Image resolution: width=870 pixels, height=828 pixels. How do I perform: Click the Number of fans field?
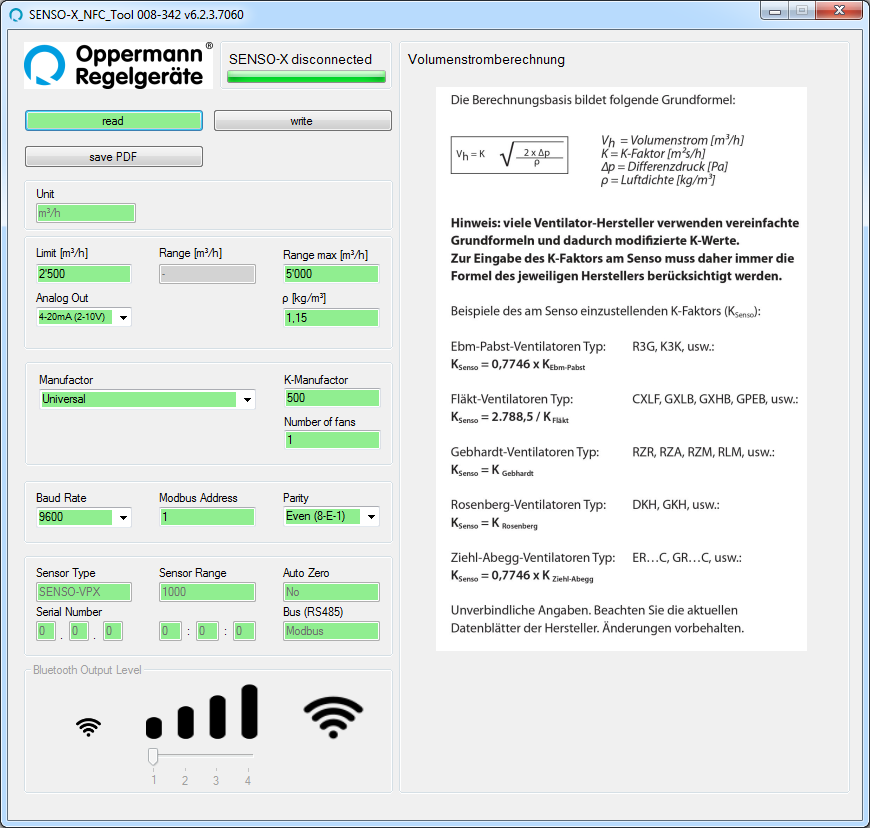coord(332,440)
